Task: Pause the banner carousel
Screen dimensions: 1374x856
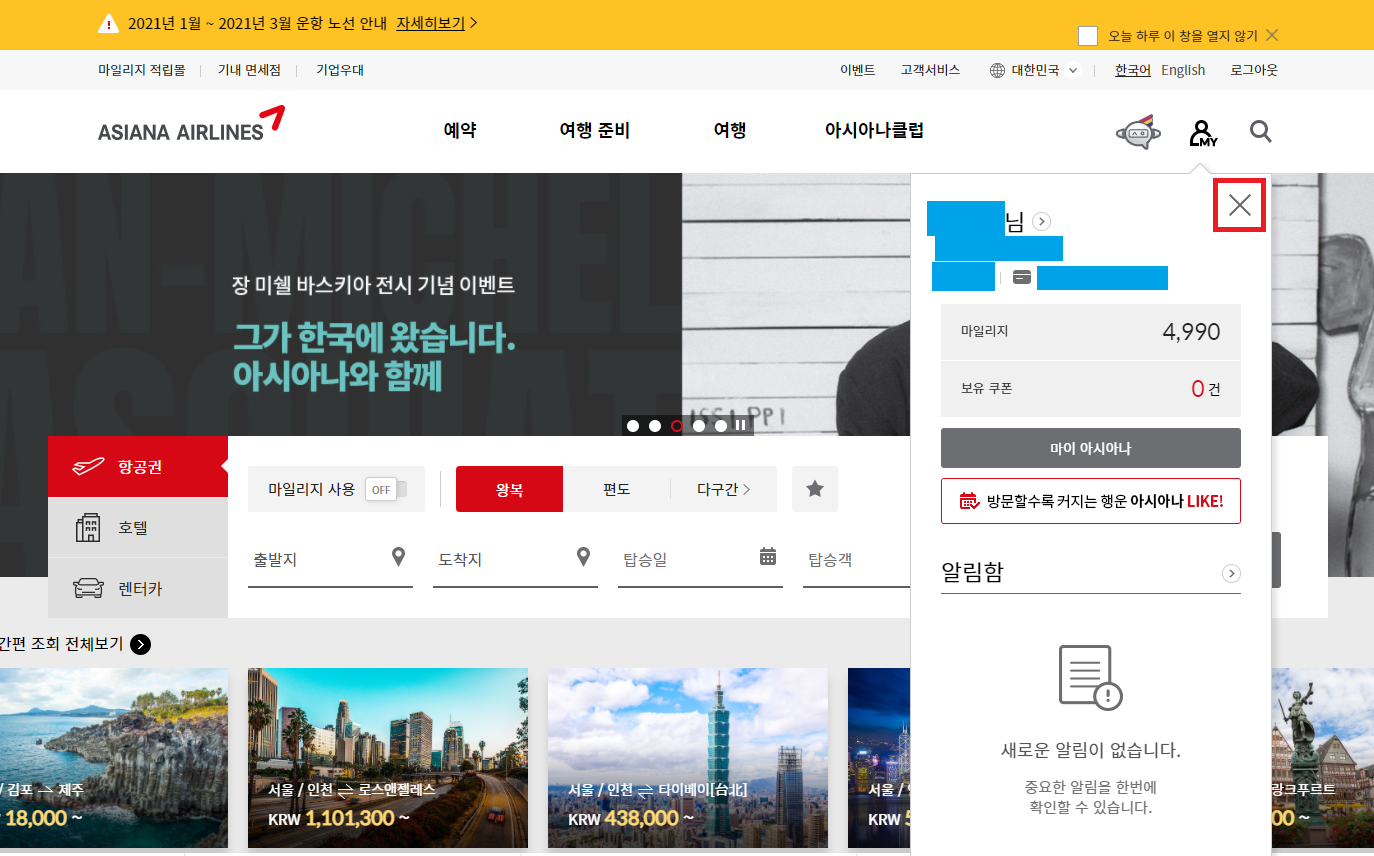Action: point(741,426)
